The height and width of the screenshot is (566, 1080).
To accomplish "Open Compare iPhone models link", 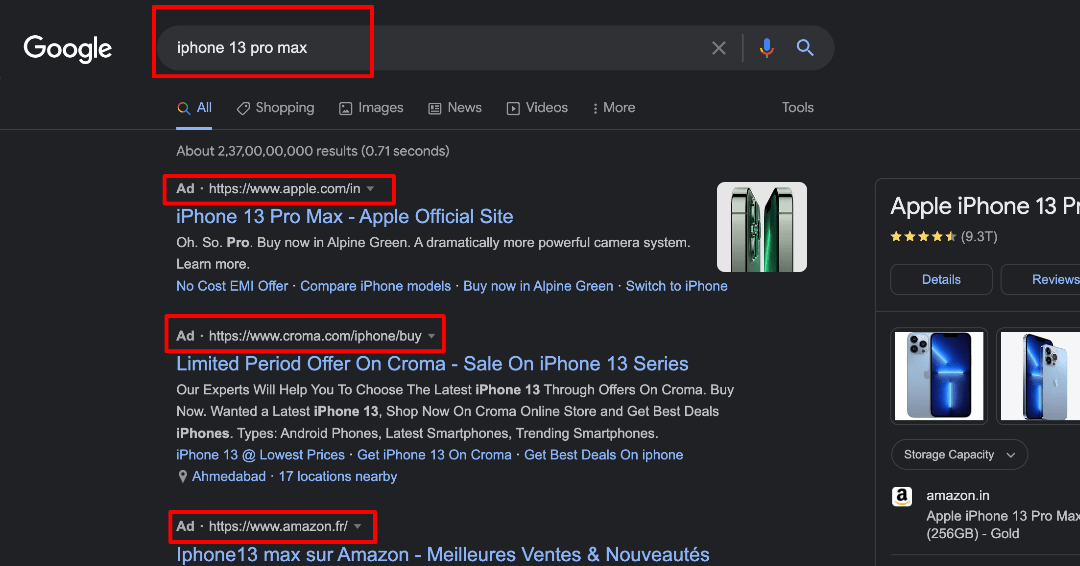I will click(x=375, y=286).
